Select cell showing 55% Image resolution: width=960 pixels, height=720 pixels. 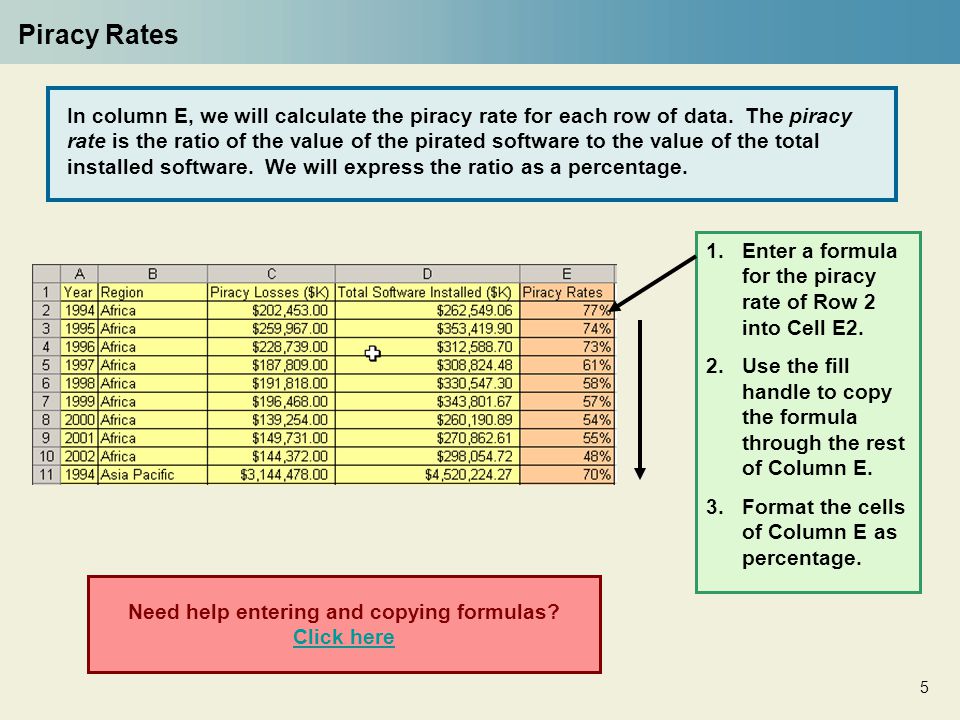click(x=567, y=438)
